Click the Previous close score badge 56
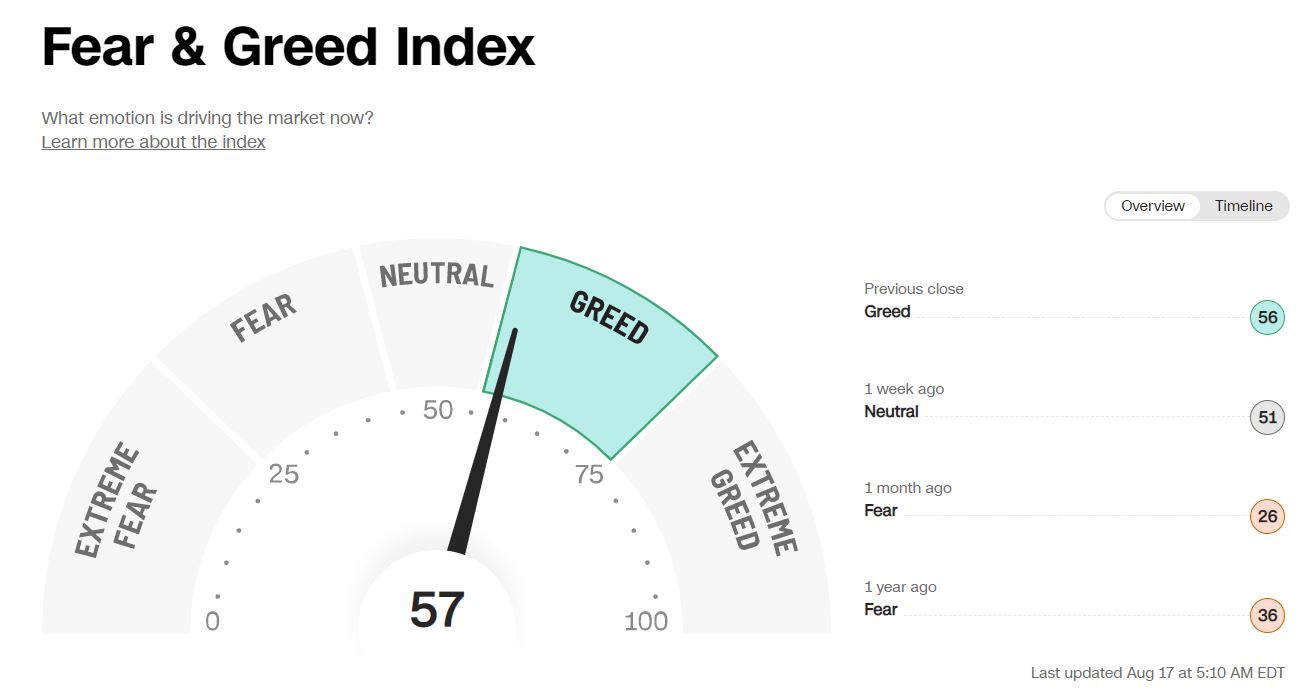1306x692 pixels. point(1267,318)
